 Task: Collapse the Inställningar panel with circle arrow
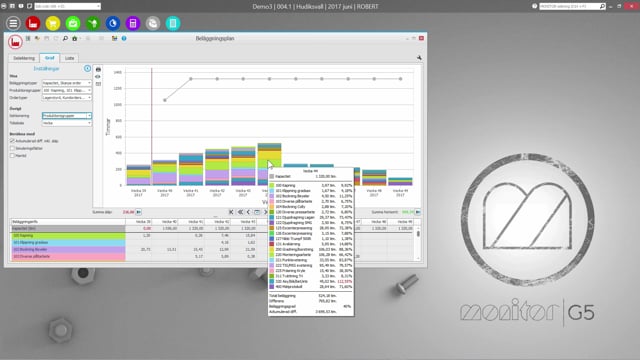[87, 69]
